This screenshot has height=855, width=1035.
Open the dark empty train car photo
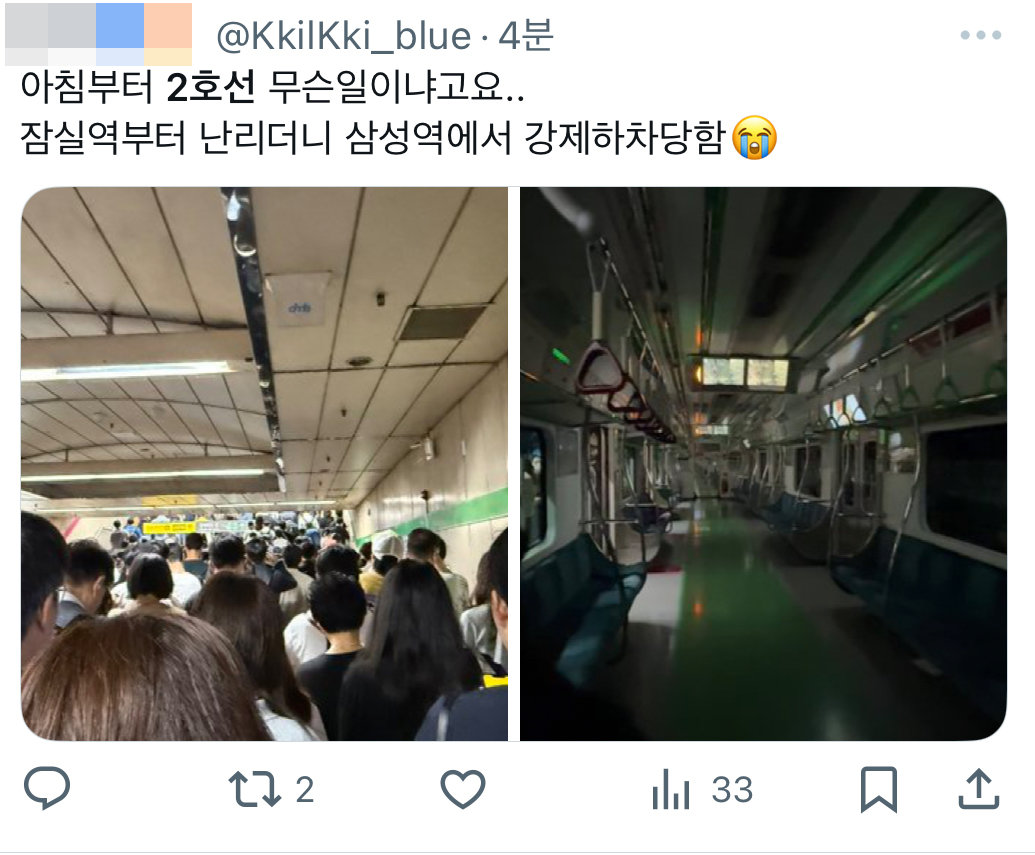[x=763, y=463]
